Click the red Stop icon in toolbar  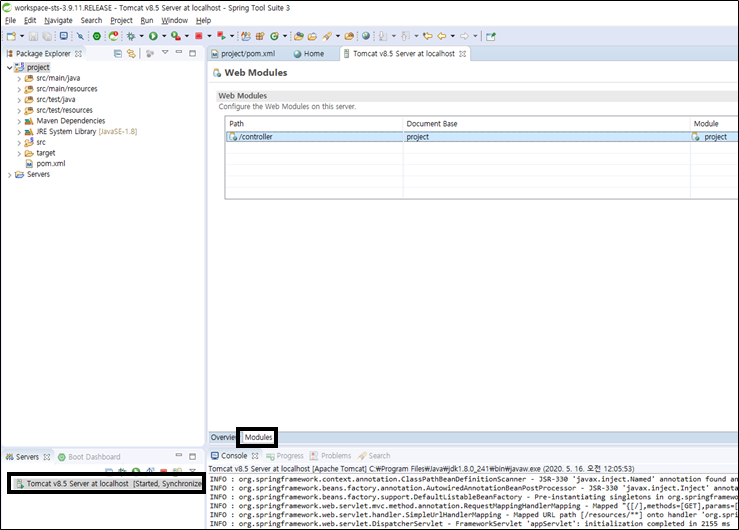tap(199, 36)
